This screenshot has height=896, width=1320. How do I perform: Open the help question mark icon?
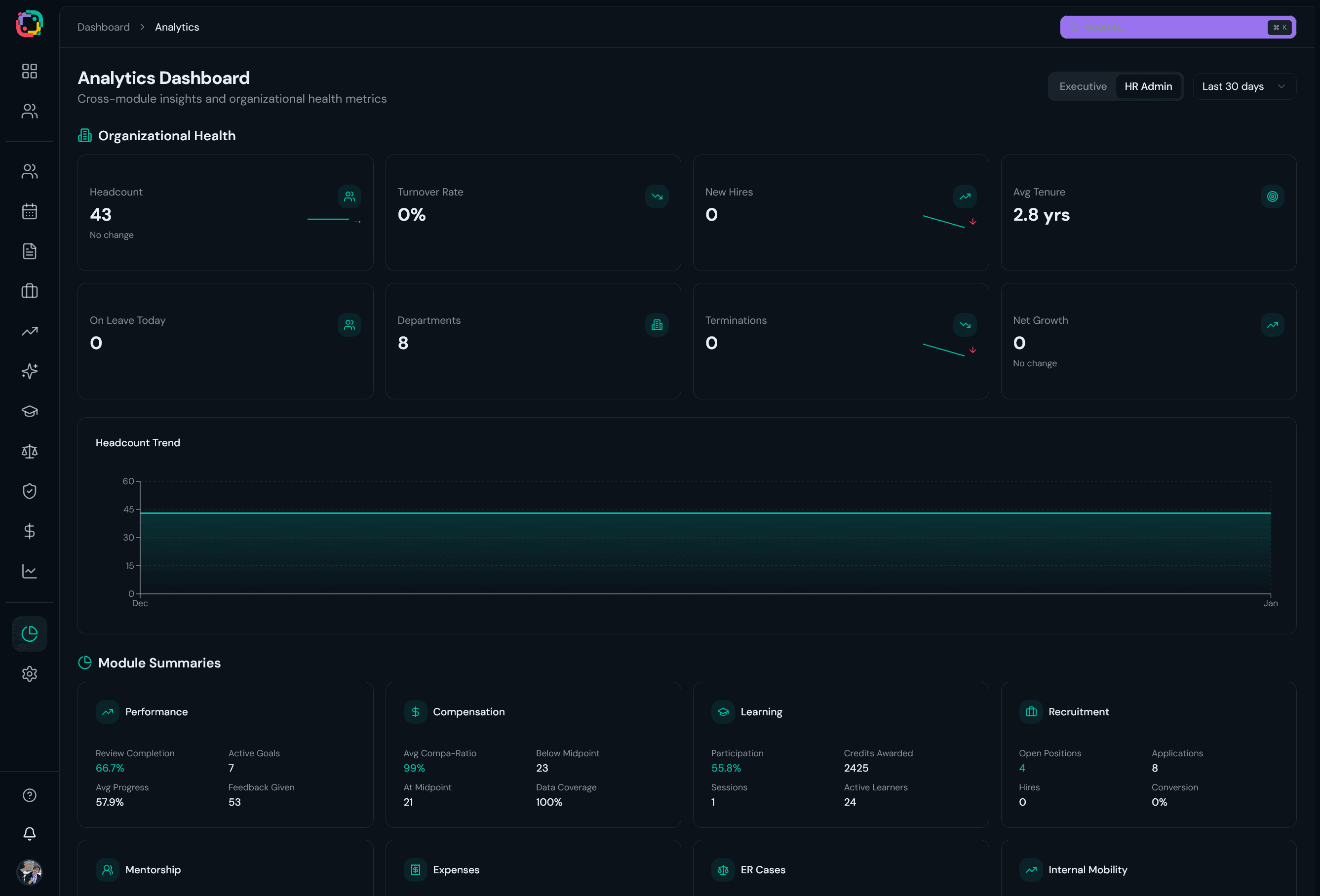tap(30, 795)
